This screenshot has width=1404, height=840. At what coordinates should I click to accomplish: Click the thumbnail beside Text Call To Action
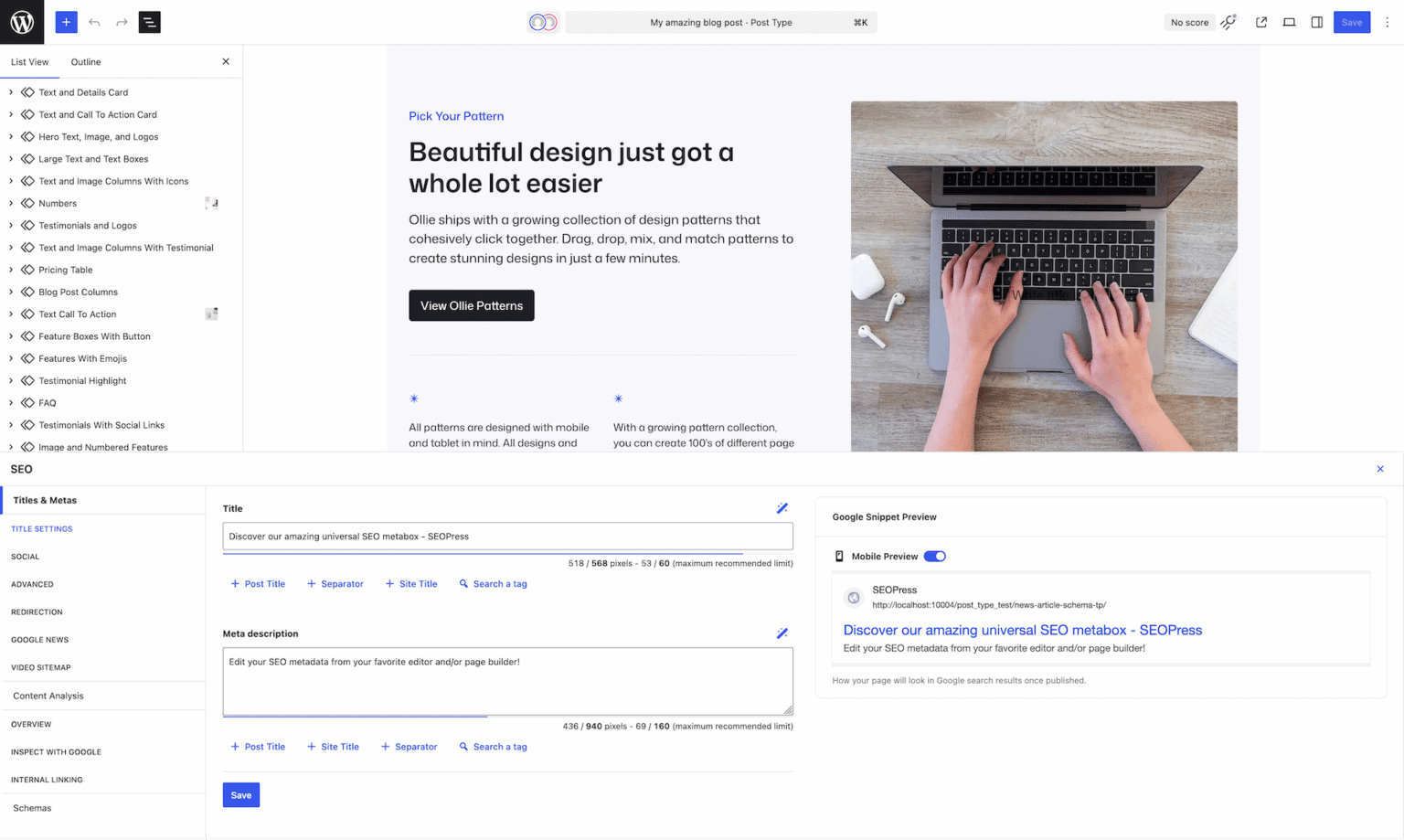click(x=211, y=314)
